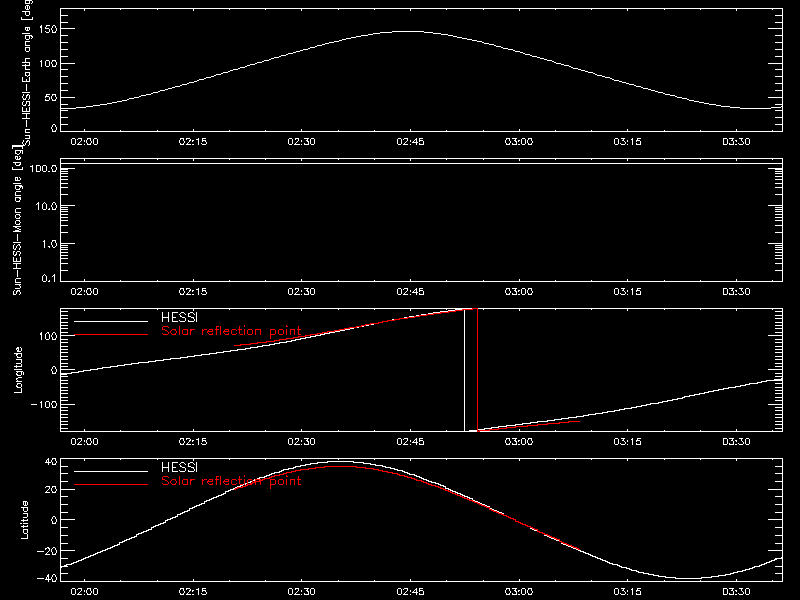Click the Sun-HESSI-Moon angle axis label
This screenshot has height=600, width=800.
pyautogui.click(x=17, y=221)
